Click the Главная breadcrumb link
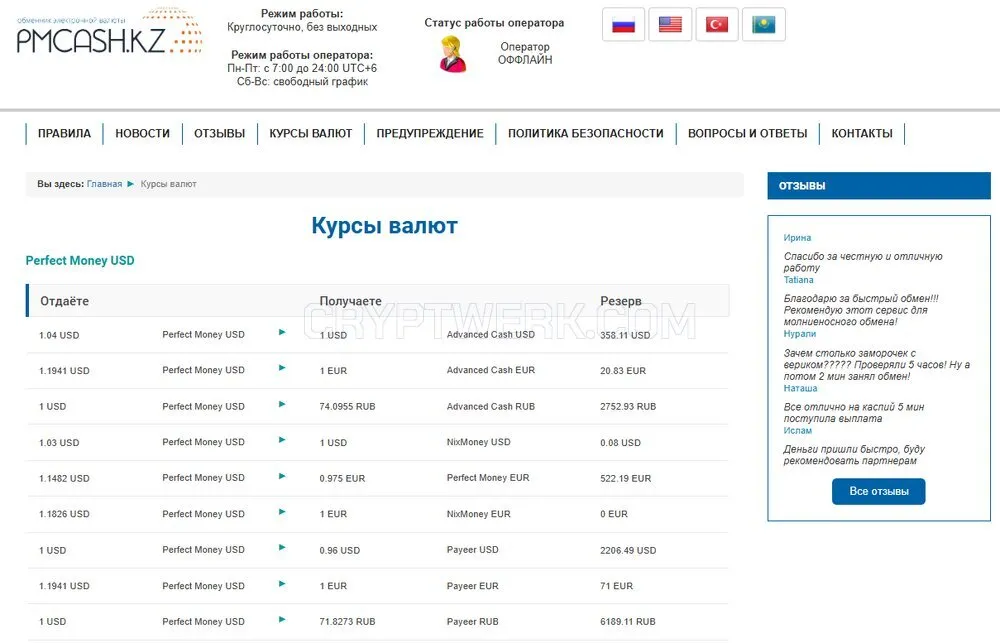Image resolution: width=1000 pixels, height=643 pixels. pos(105,184)
